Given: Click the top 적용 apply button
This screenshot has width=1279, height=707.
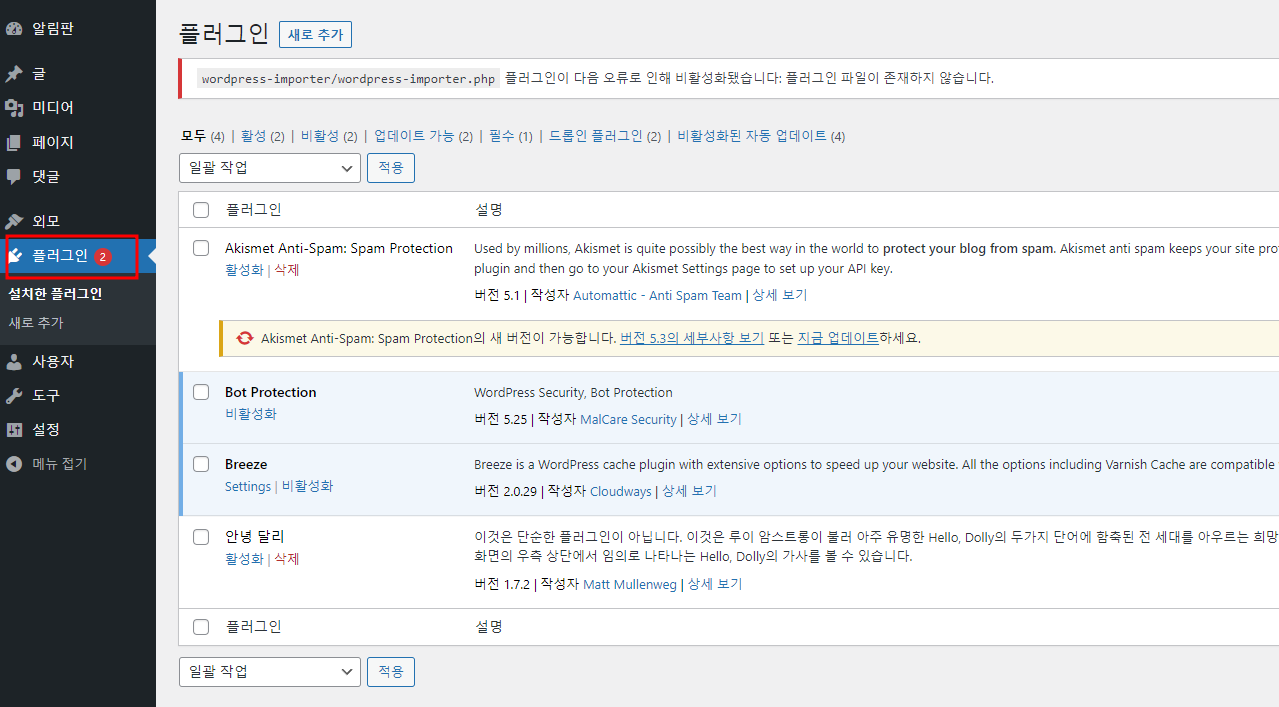Looking at the screenshot, I should 391,168.
